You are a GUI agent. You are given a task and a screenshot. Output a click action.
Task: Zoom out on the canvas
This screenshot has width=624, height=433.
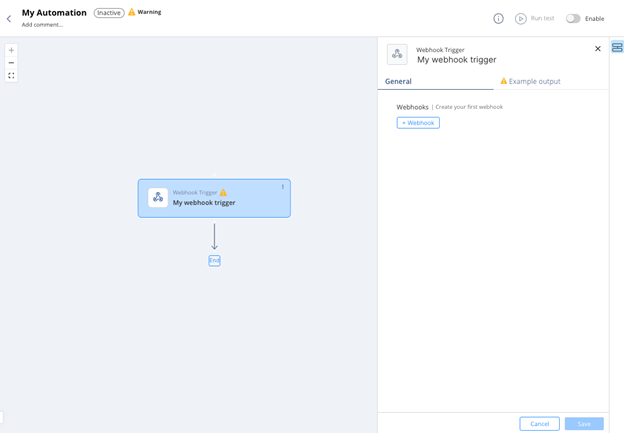coord(11,63)
